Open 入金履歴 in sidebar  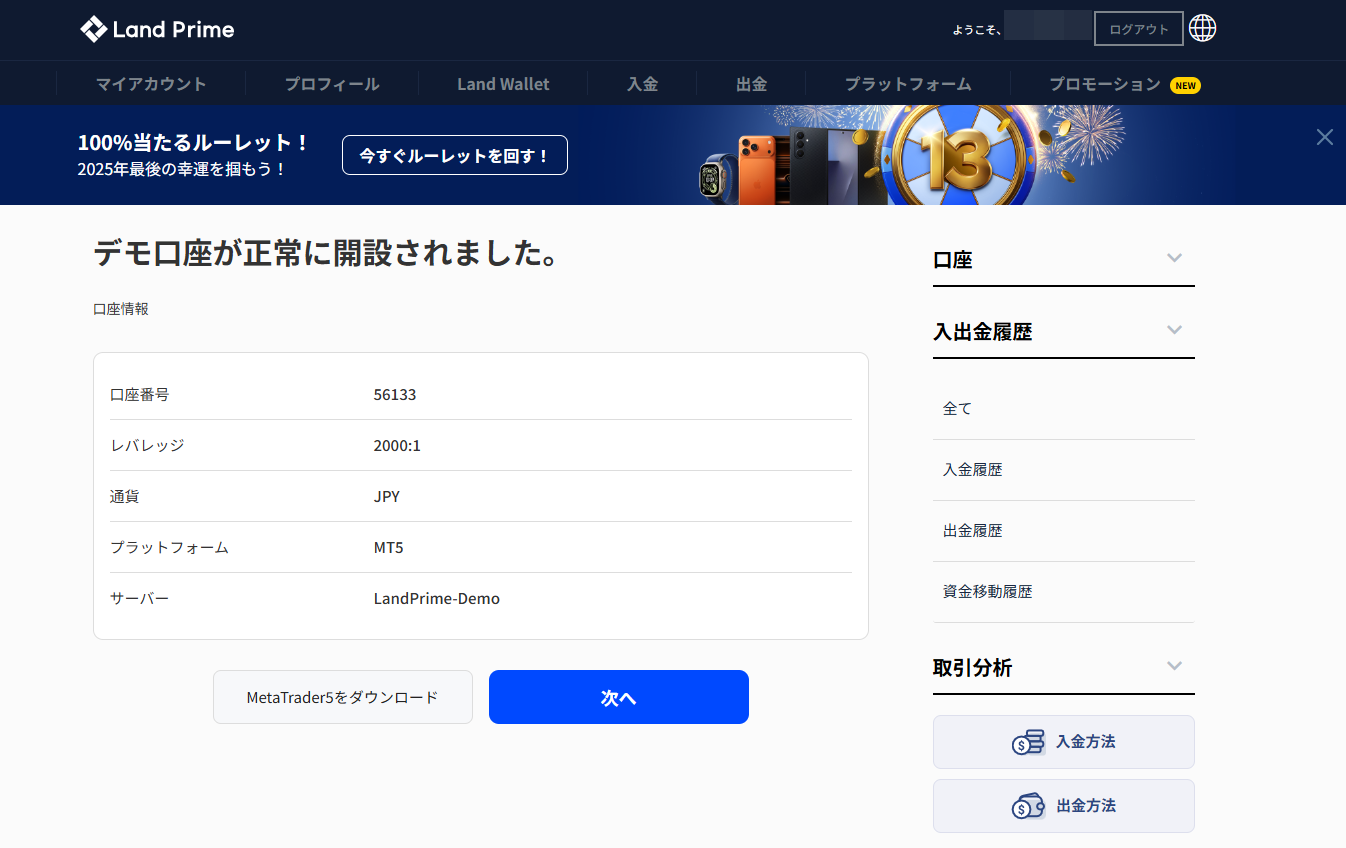pyautogui.click(x=972, y=469)
